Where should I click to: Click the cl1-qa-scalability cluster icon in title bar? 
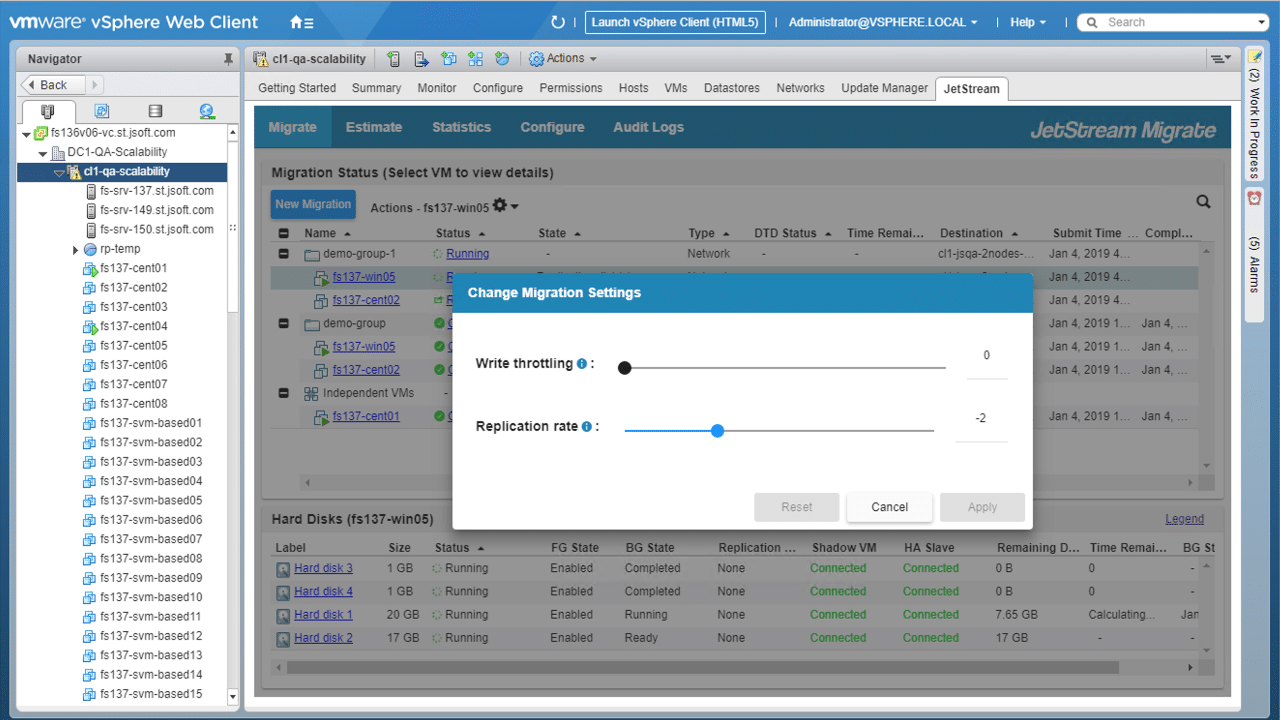[261, 59]
